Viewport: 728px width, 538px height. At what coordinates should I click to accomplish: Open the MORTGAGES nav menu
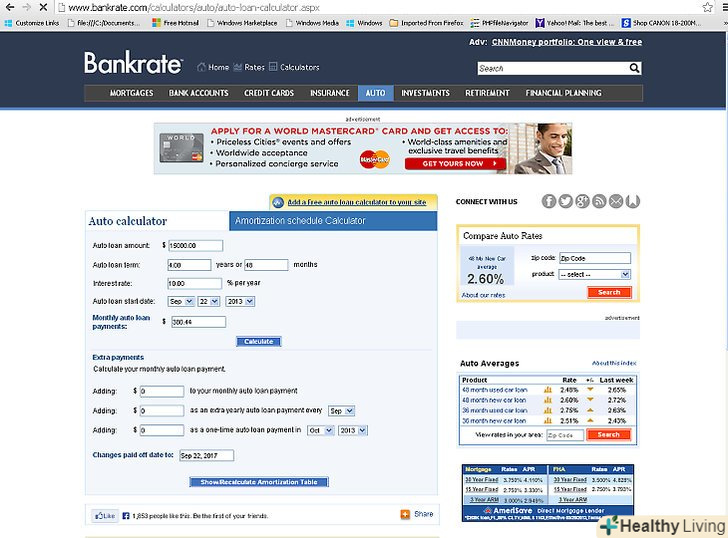[131, 93]
